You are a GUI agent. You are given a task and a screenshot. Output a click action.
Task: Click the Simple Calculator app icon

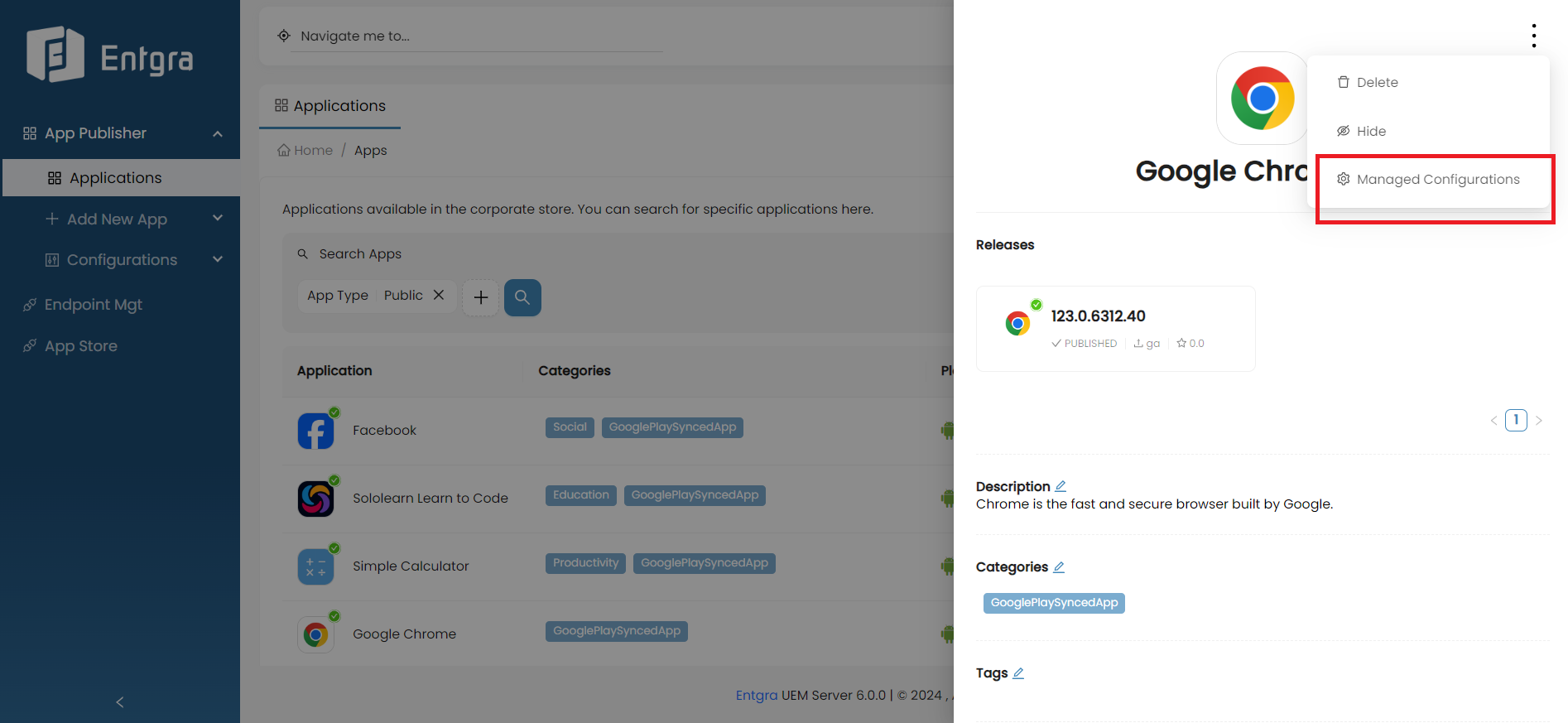(x=316, y=567)
